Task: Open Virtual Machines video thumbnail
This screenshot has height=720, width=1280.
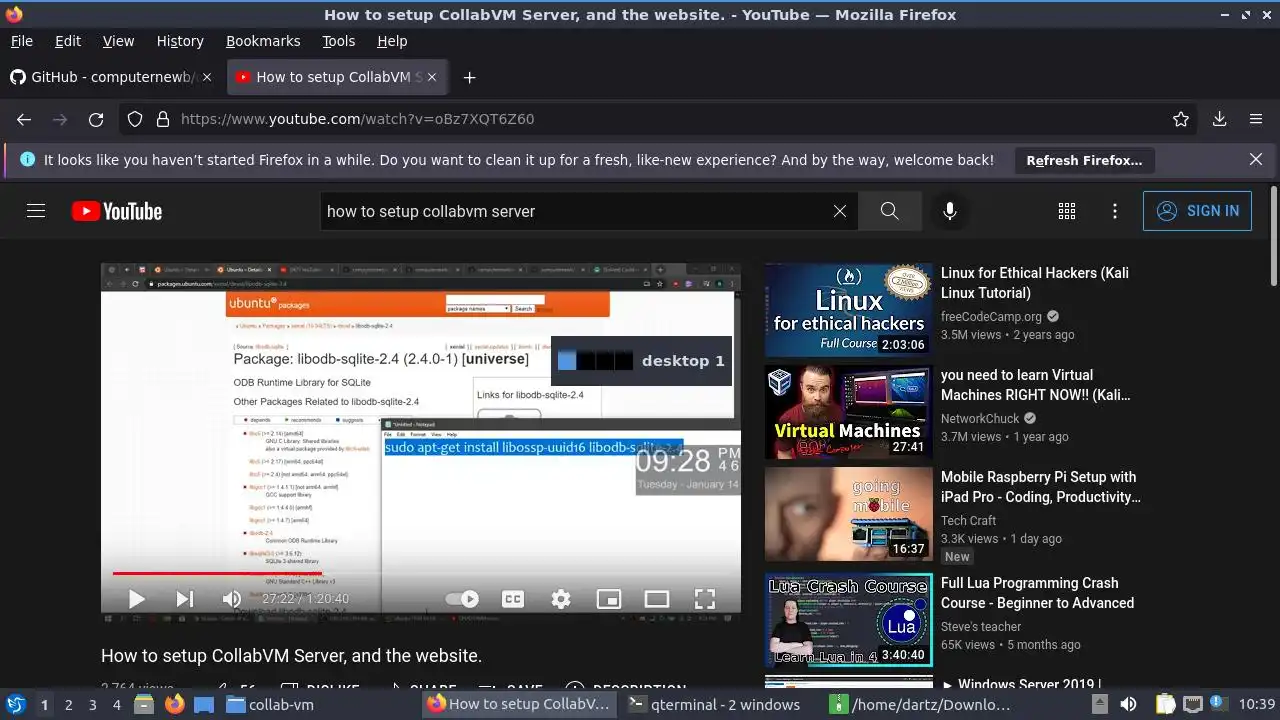Action: click(x=848, y=412)
